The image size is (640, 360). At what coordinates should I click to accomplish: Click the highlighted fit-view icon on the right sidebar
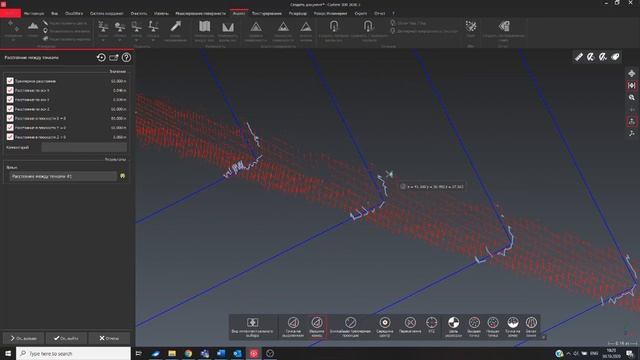tap(631, 85)
